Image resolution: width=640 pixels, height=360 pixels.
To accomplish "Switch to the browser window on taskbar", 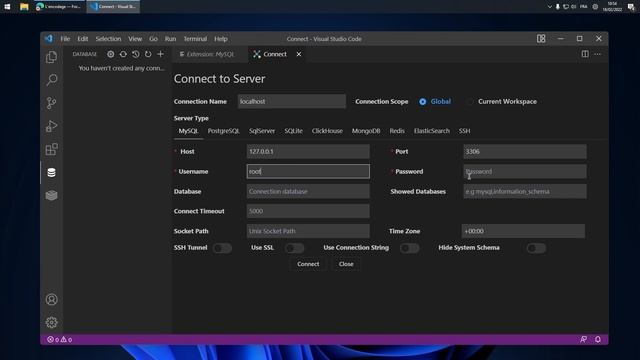I will (x=59, y=7).
